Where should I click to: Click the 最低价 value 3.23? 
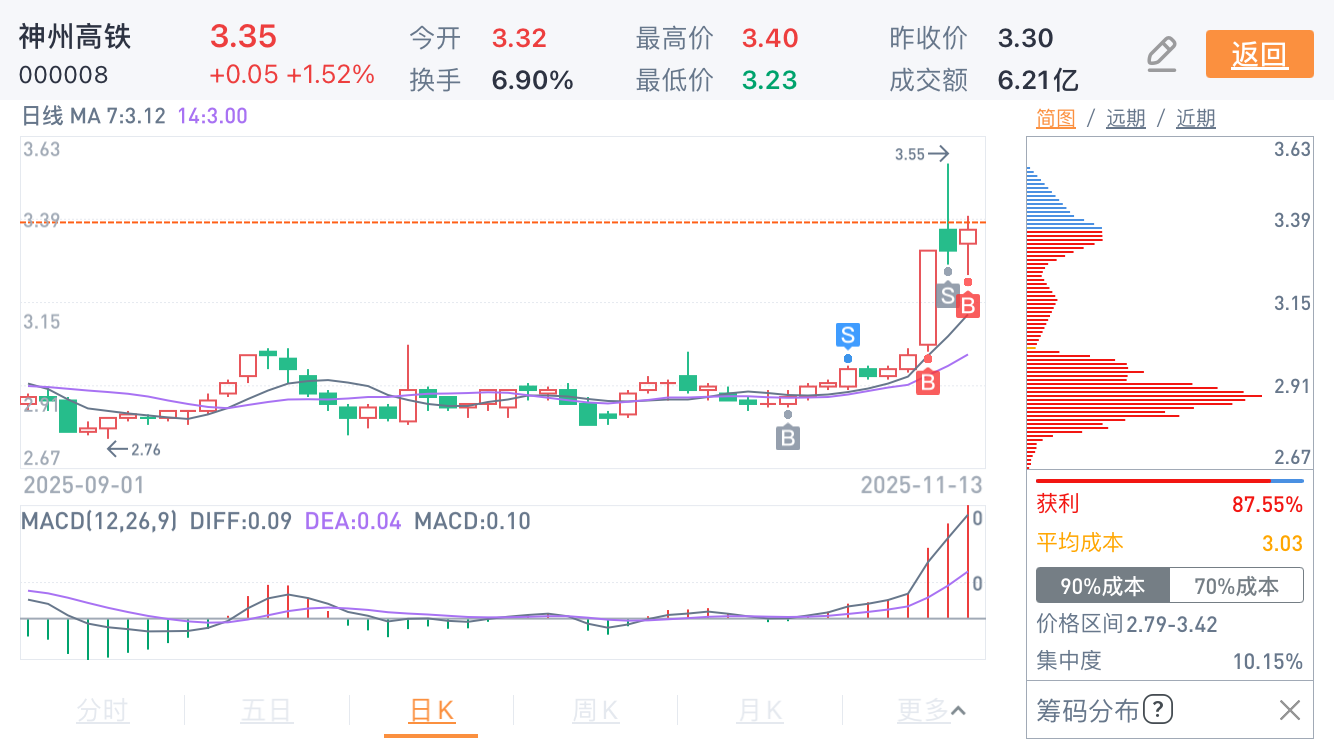pos(769,80)
